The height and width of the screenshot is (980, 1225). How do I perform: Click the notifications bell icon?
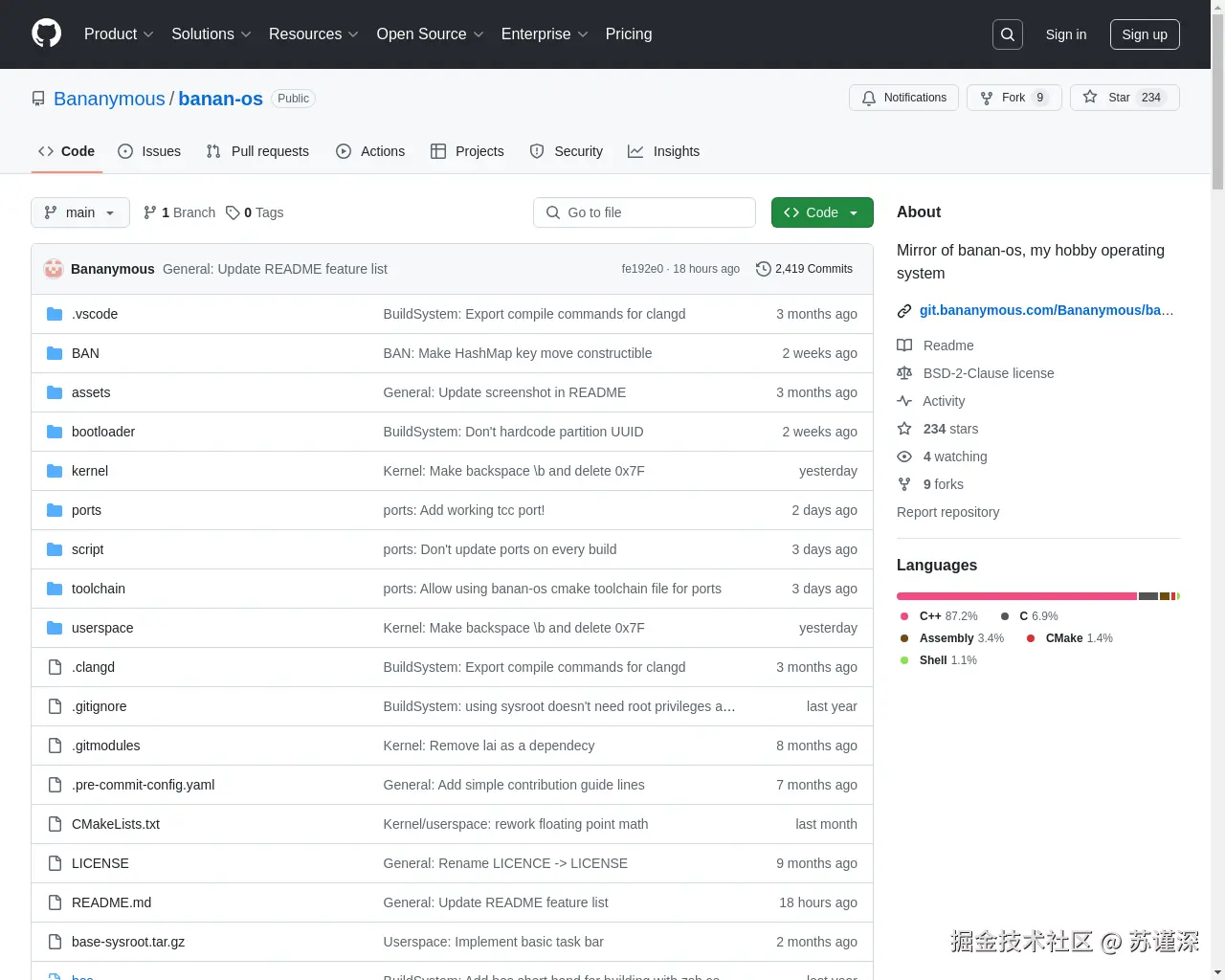[869, 97]
